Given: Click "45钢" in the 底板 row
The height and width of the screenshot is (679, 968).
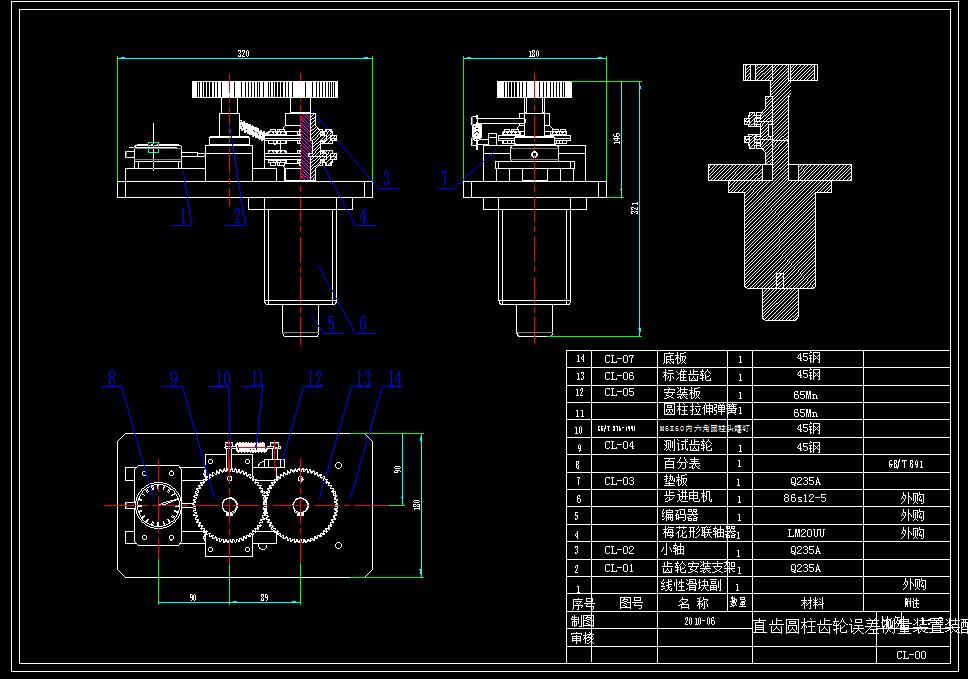Looking at the screenshot, I should click(x=808, y=357).
